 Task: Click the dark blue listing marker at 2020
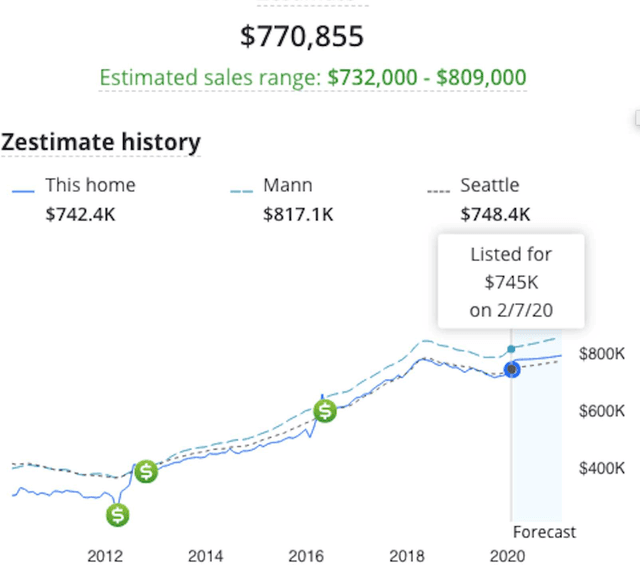[512, 369]
